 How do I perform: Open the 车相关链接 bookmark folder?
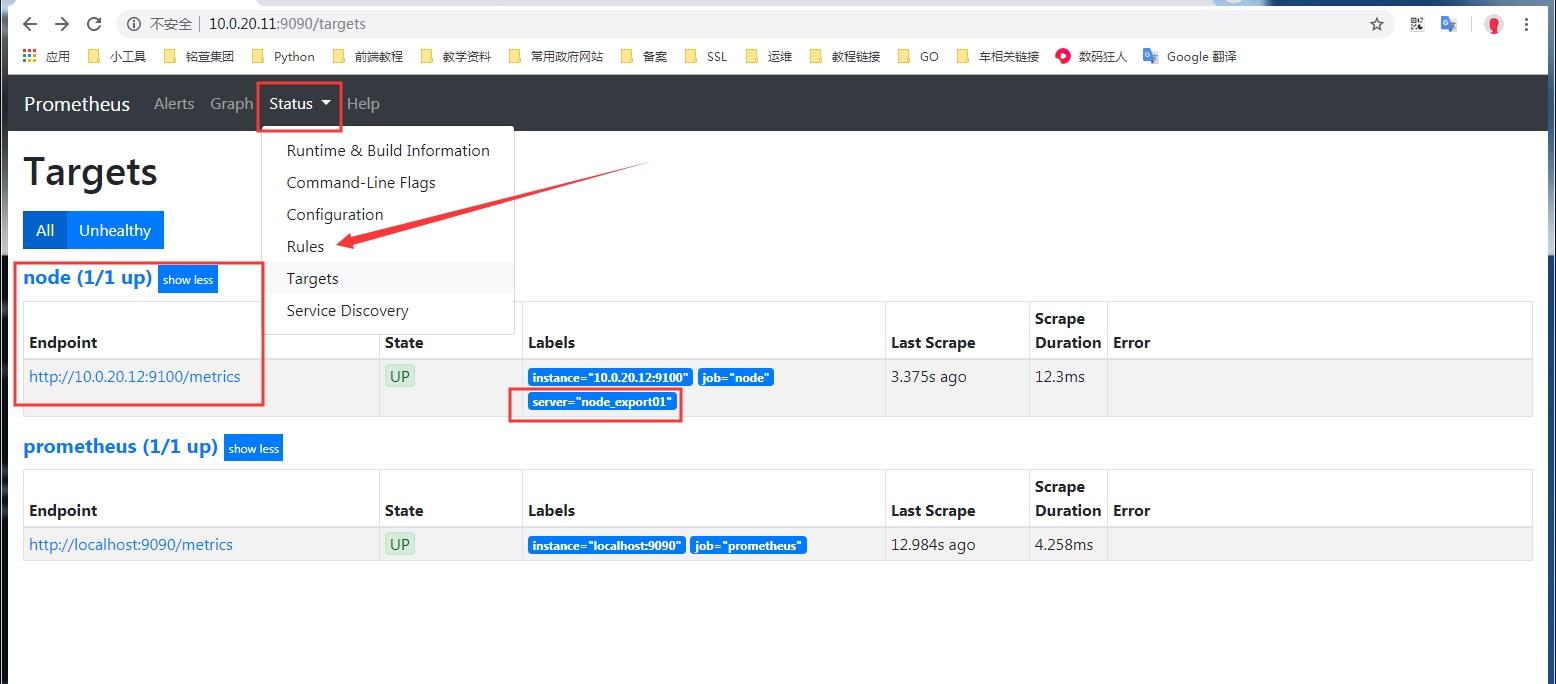tap(998, 56)
